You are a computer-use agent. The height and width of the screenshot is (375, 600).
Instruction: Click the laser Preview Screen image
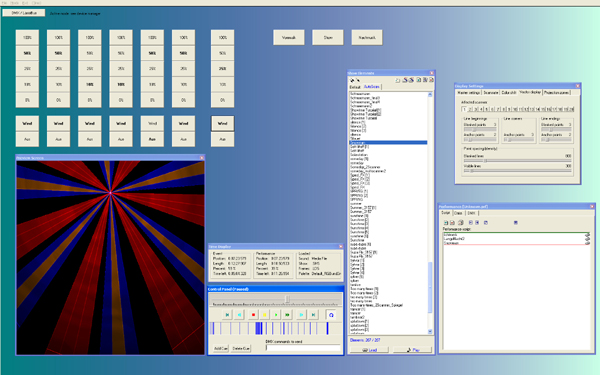coord(110,258)
